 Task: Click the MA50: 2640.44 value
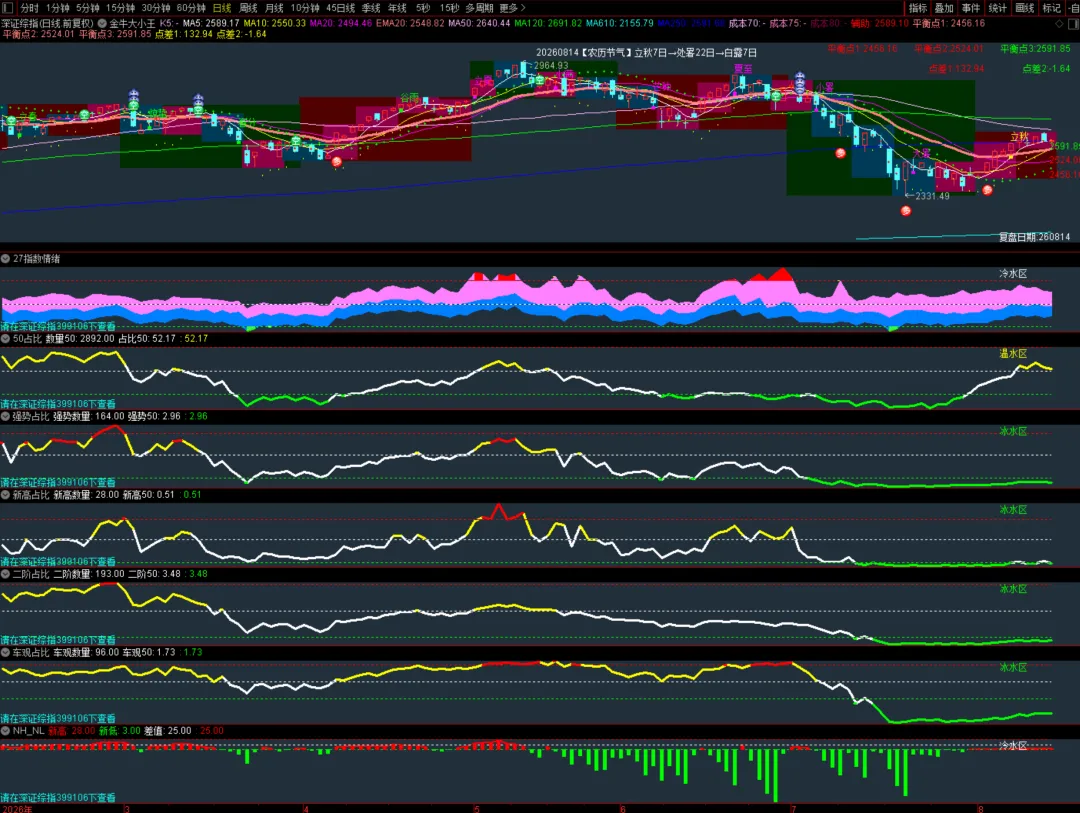coord(479,23)
